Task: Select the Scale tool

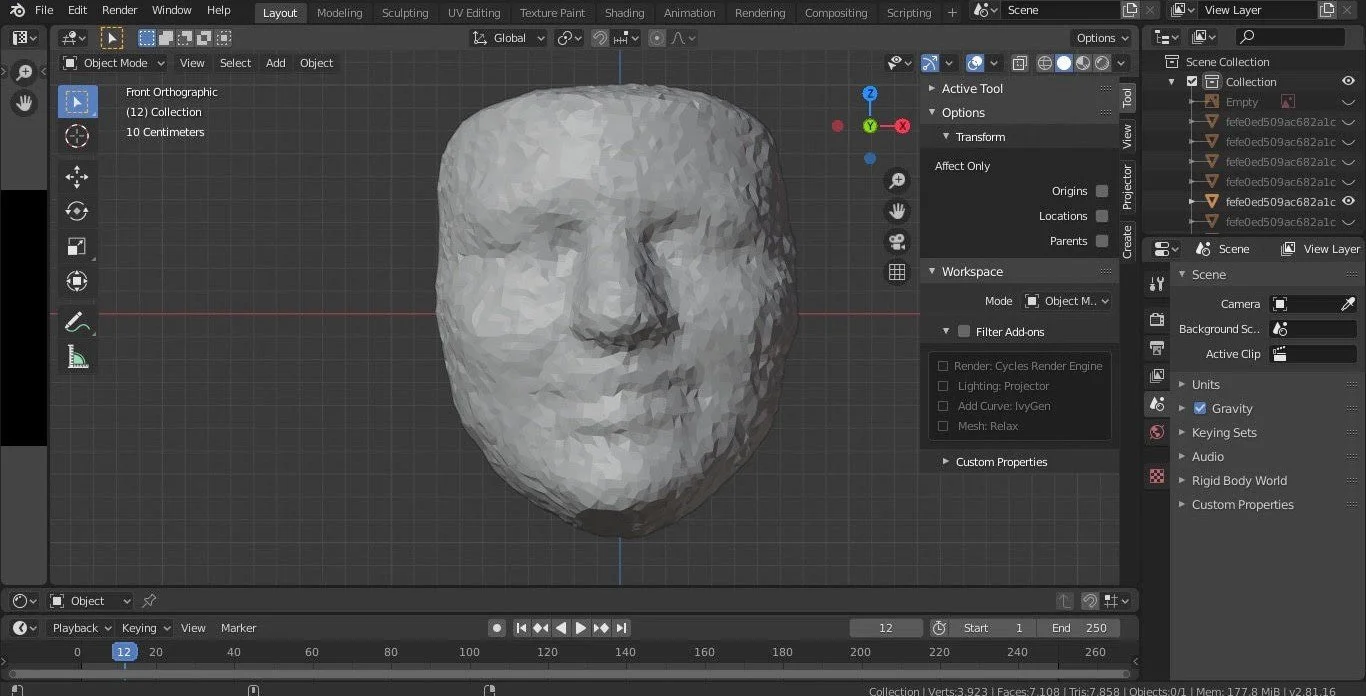Action: point(77,246)
